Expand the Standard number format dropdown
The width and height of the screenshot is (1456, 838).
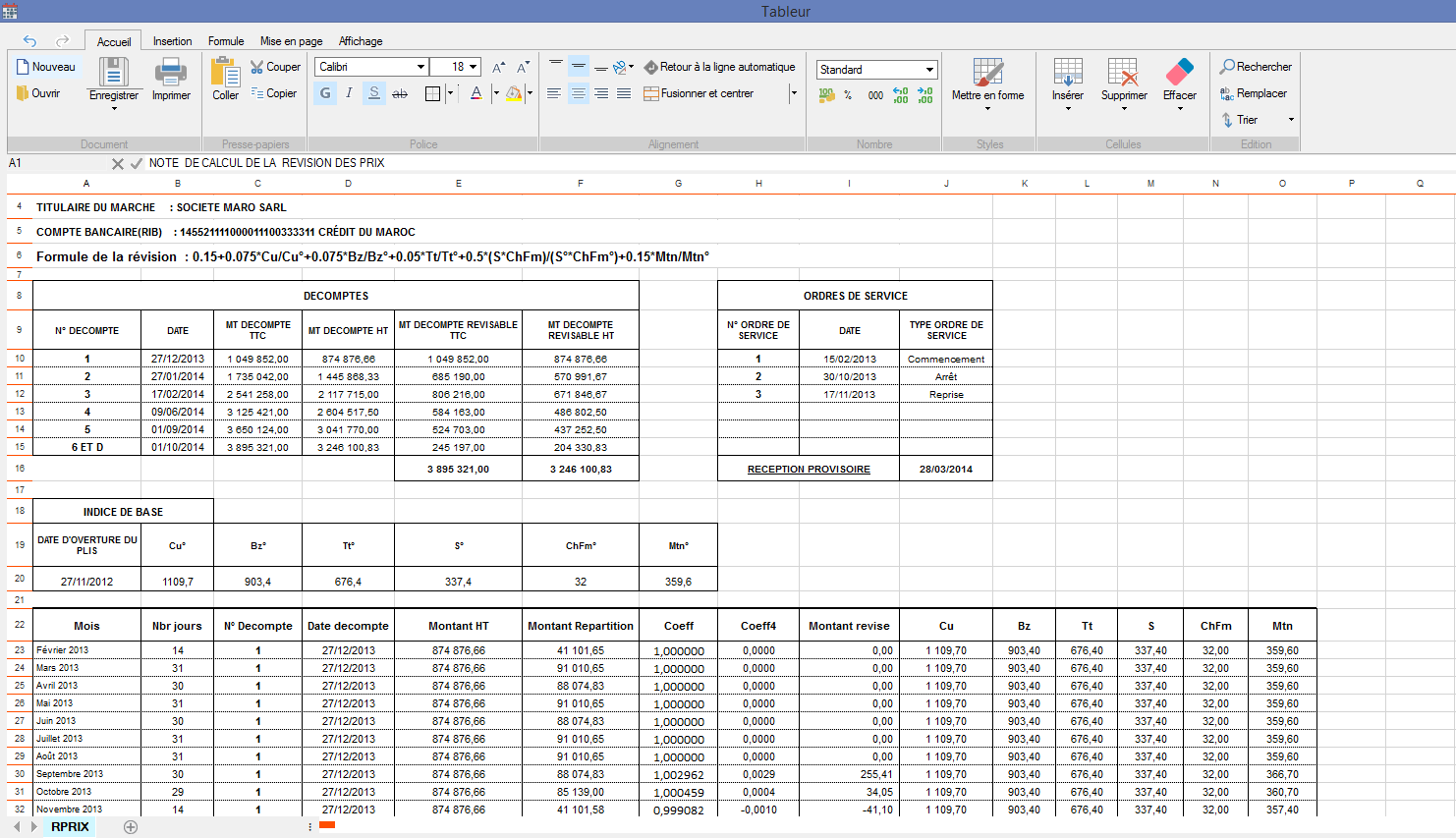pos(929,70)
